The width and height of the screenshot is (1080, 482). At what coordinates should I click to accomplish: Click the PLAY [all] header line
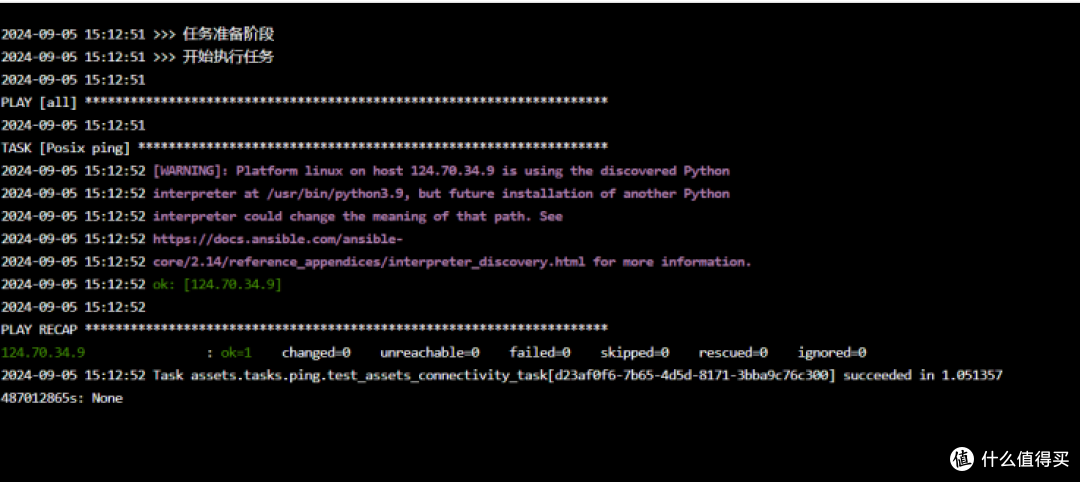pos(304,102)
